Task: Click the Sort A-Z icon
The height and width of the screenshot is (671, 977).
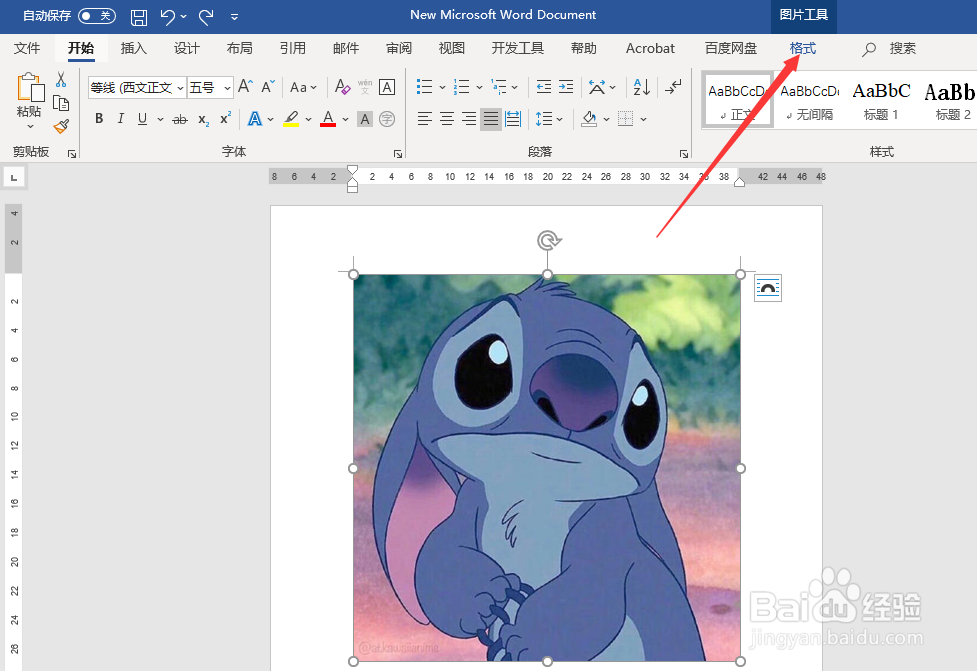Action: pyautogui.click(x=642, y=87)
